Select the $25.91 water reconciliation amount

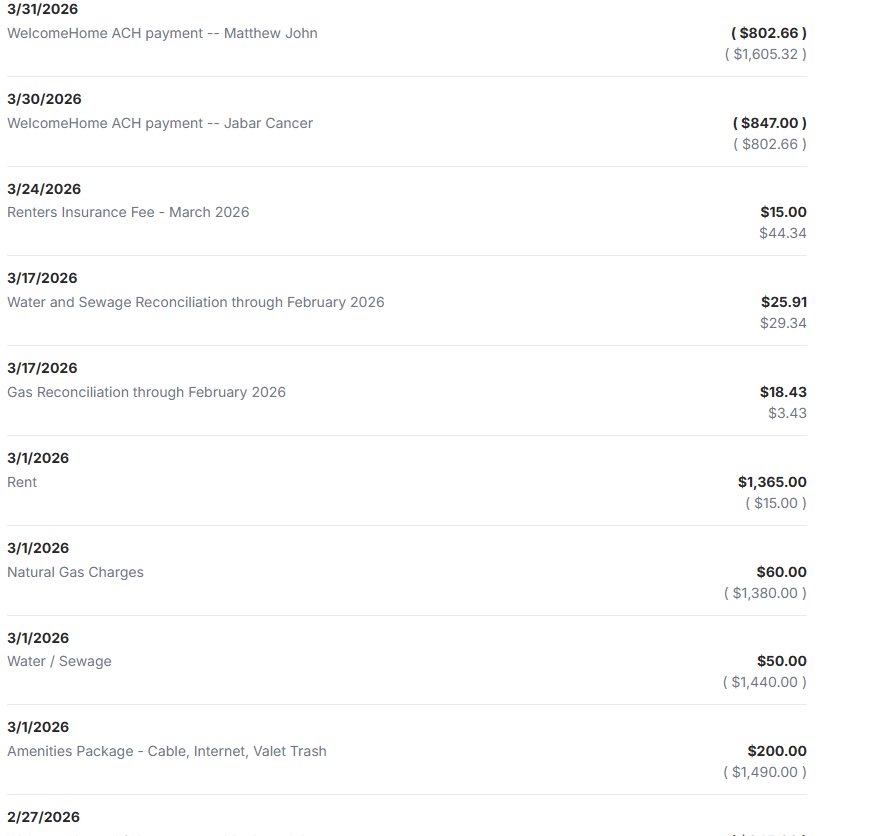pyautogui.click(x=784, y=302)
